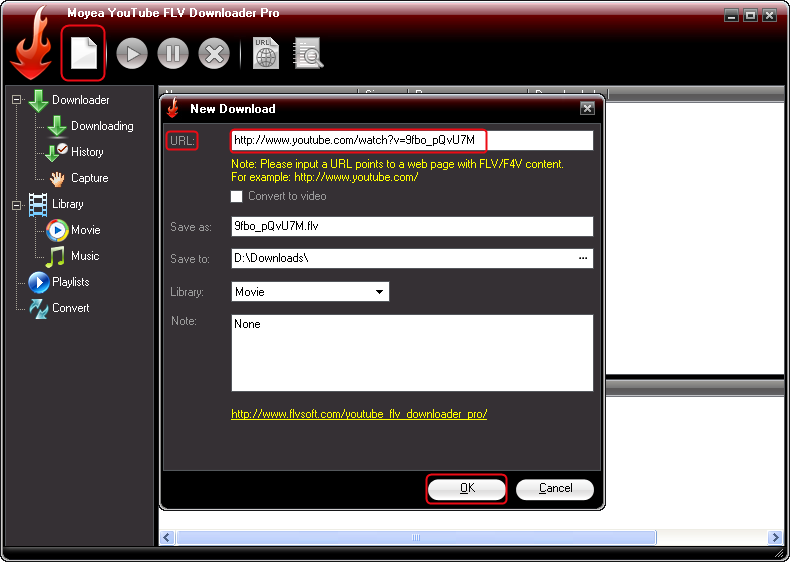790x562 pixels.
Task: Select Downloader in the sidebar tree
Action: tap(81, 100)
